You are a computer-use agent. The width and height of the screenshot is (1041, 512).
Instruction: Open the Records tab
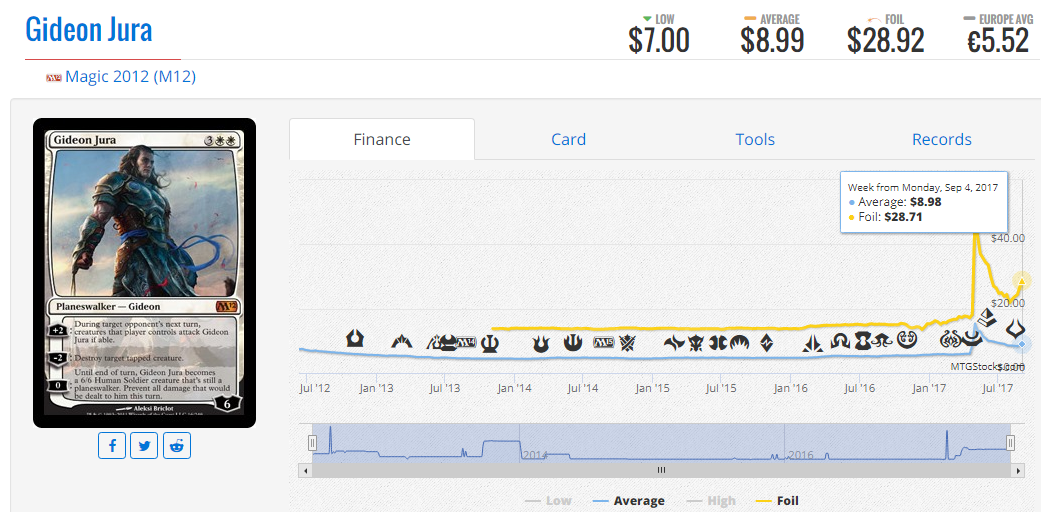coord(941,139)
